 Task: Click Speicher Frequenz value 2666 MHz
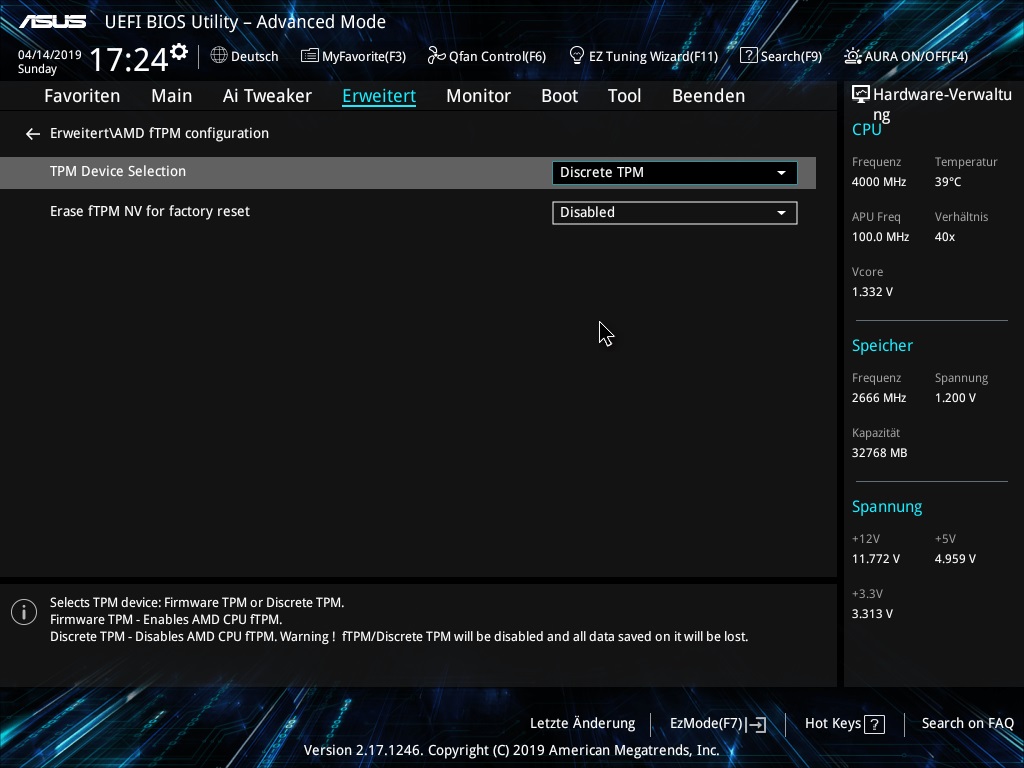click(879, 398)
